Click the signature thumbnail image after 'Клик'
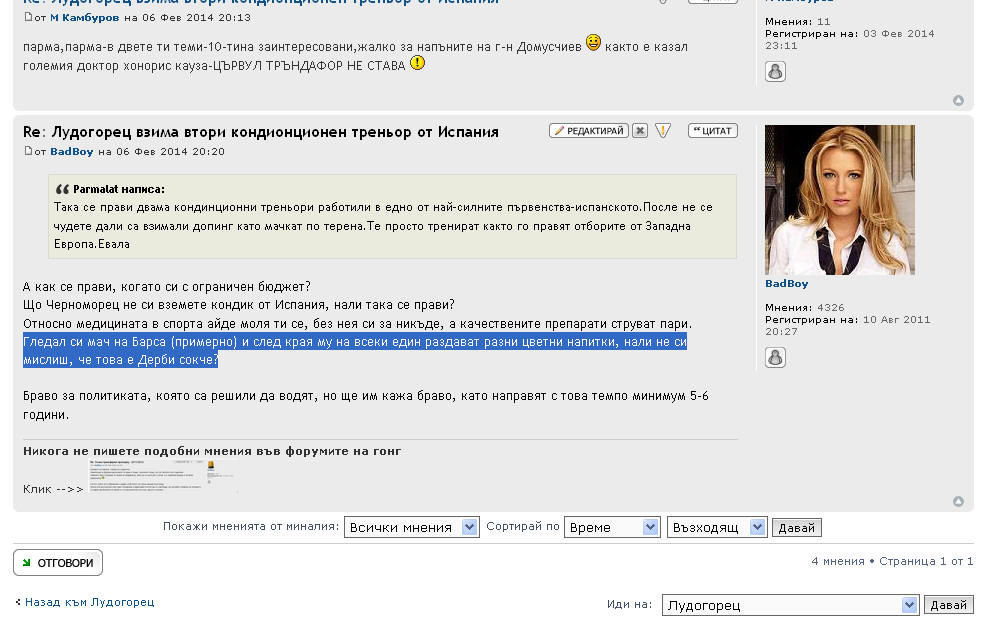 [164, 477]
